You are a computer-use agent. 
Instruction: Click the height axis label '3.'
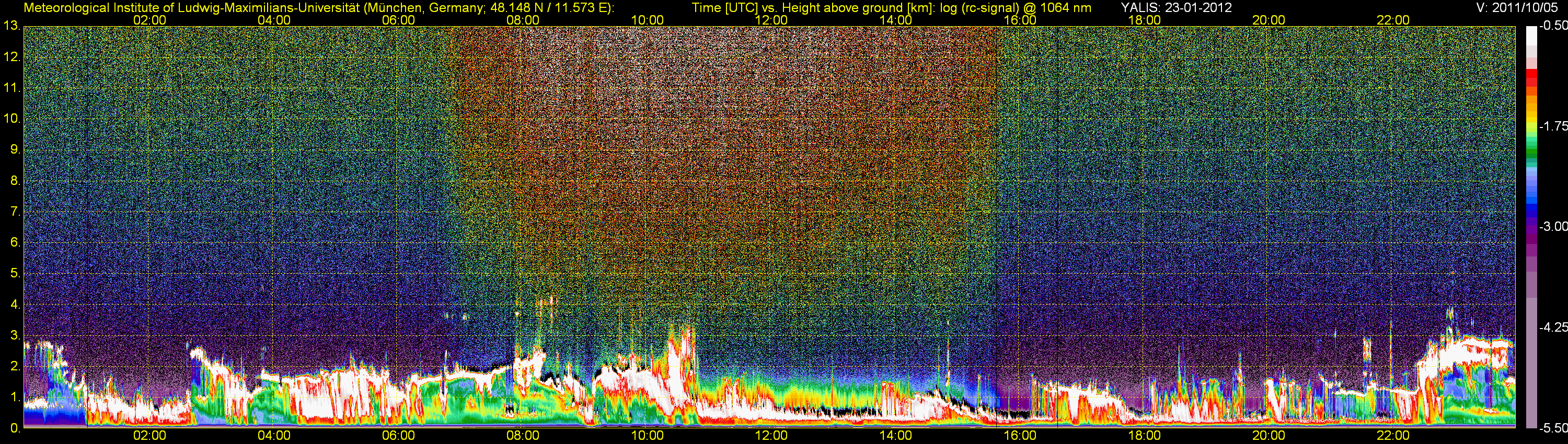point(15,335)
